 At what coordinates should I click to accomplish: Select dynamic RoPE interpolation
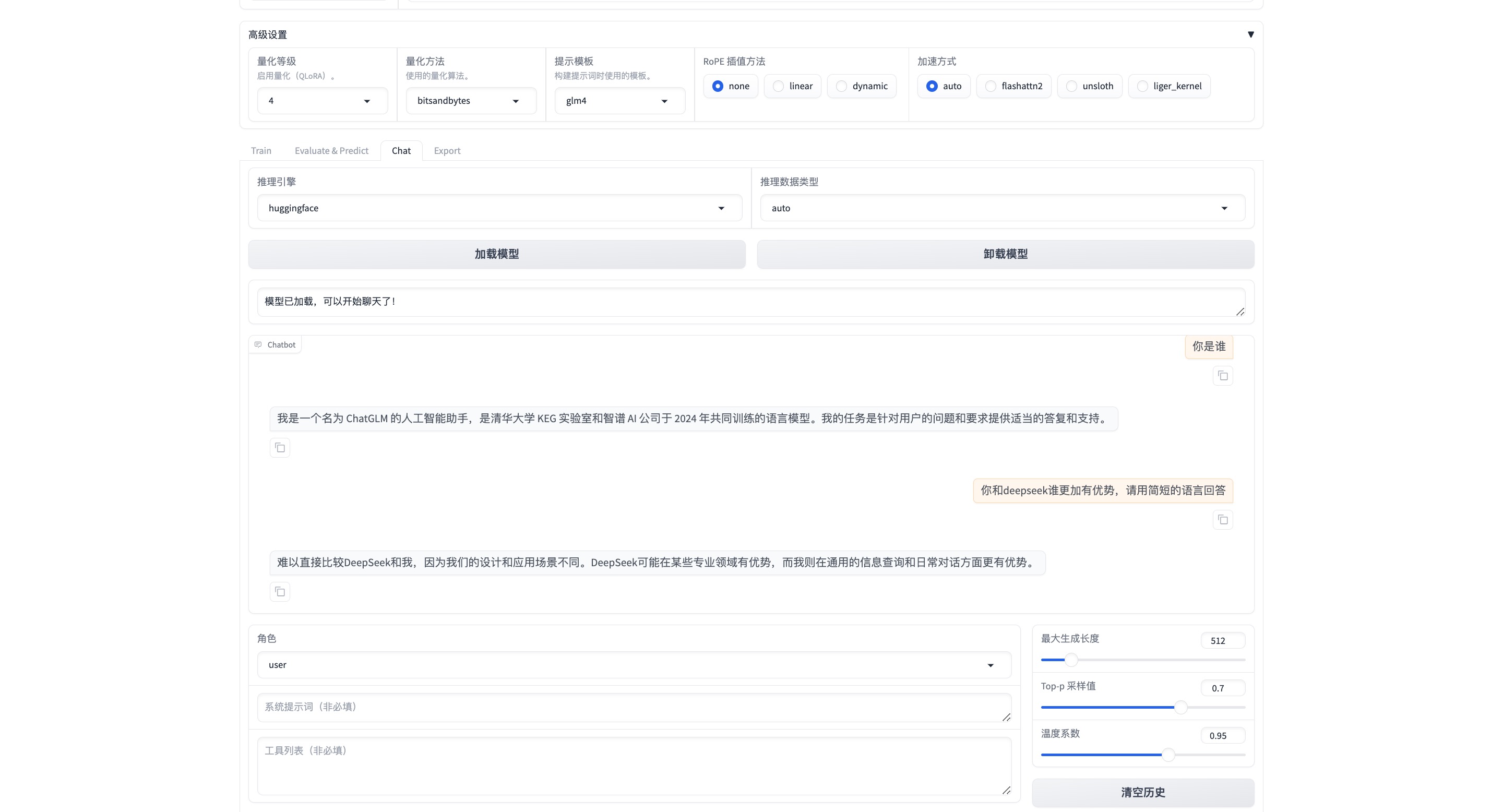click(841, 86)
